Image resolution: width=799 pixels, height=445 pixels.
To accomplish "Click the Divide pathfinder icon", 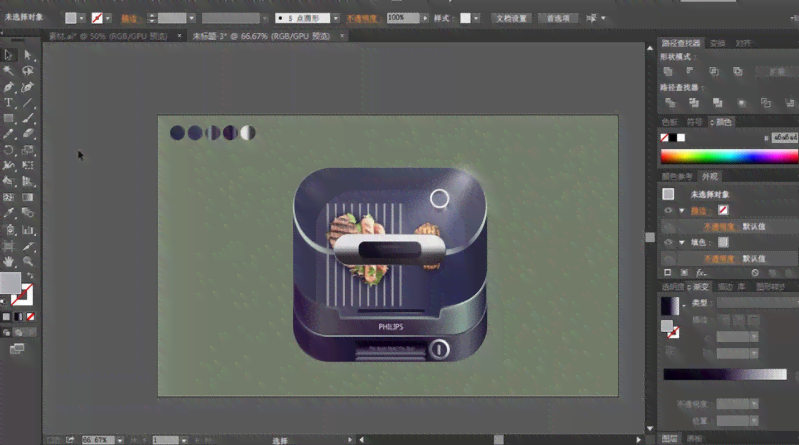I will pos(670,103).
